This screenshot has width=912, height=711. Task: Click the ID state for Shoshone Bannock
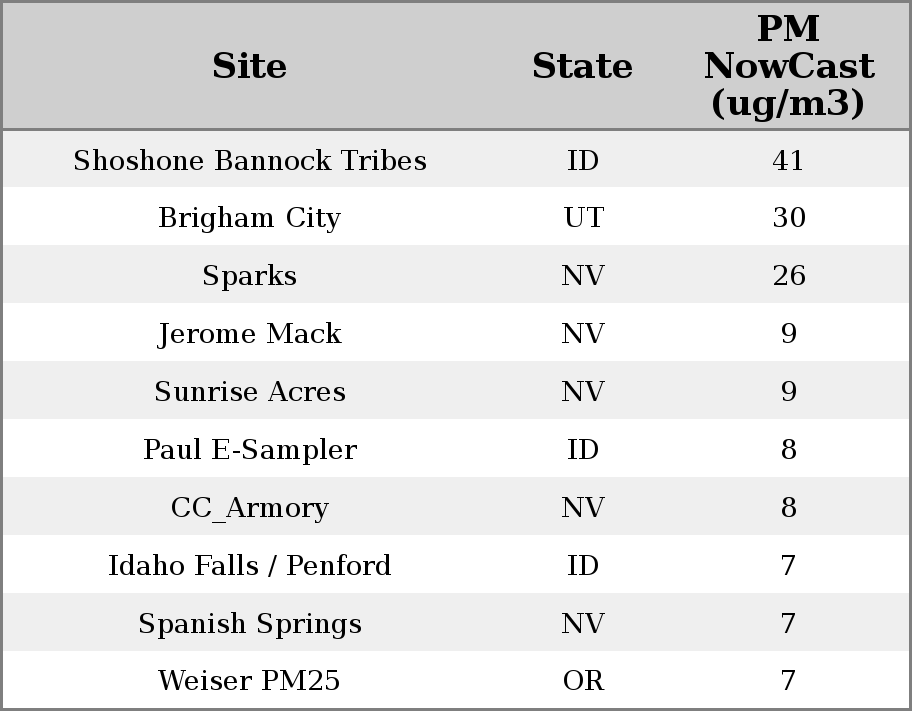click(x=583, y=160)
